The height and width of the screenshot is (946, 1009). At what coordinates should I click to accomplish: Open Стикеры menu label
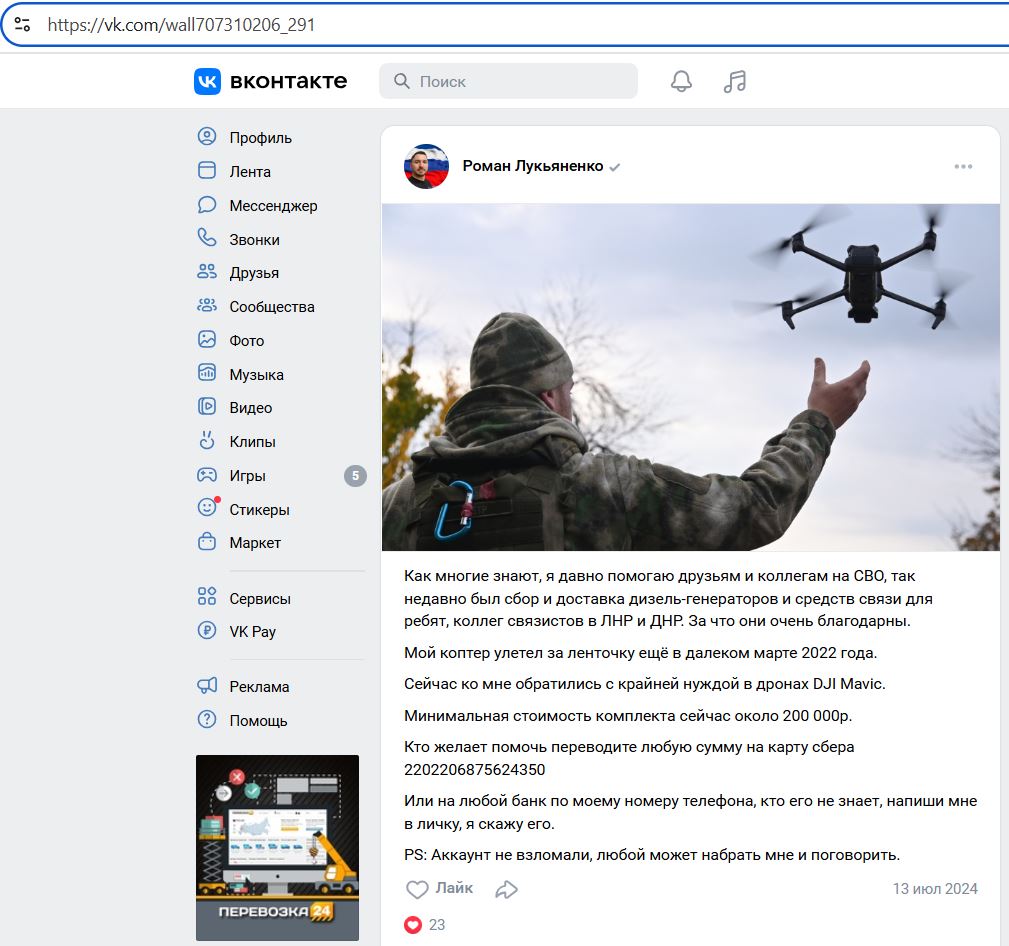(260, 510)
